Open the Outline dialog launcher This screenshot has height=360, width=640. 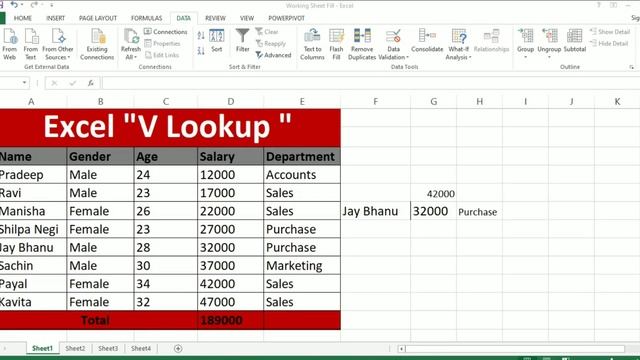click(x=631, y=67)
